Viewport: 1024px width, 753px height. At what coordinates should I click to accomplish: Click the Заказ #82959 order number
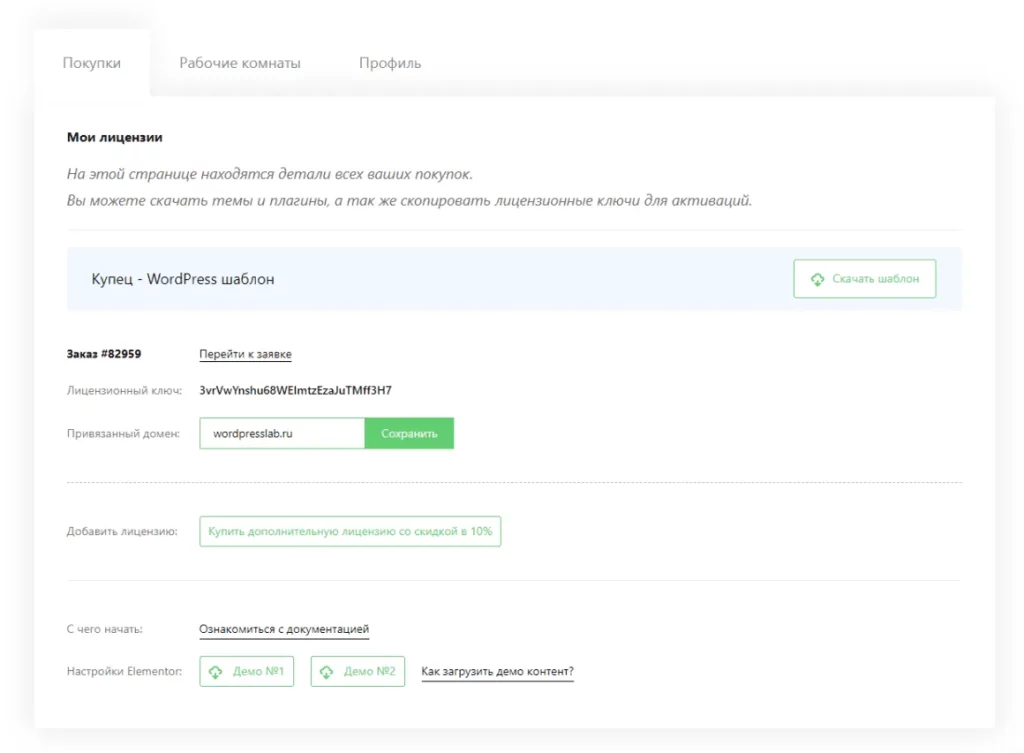[x=103, y=354]
